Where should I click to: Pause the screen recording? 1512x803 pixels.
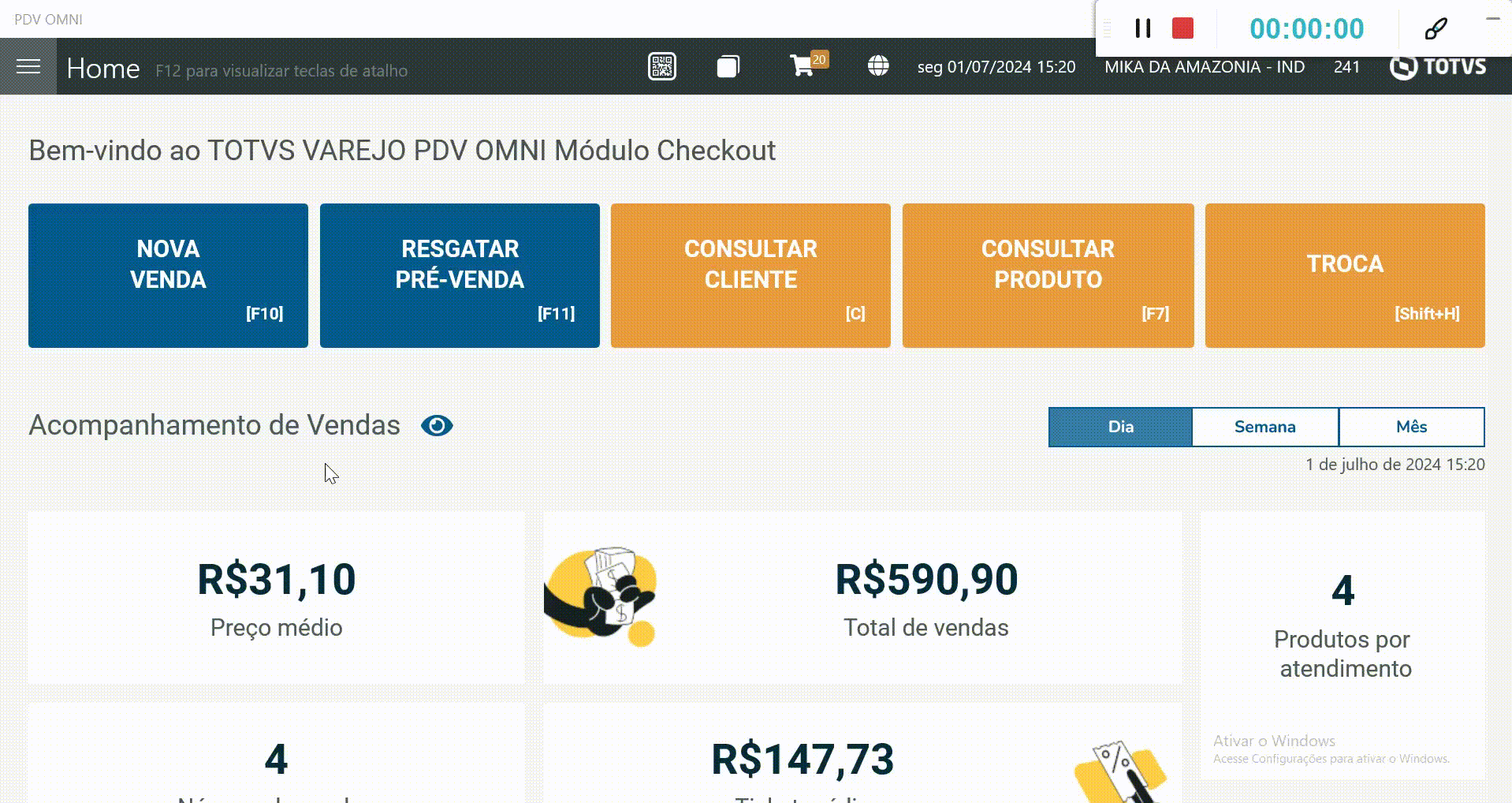[x=1142, y=29]
